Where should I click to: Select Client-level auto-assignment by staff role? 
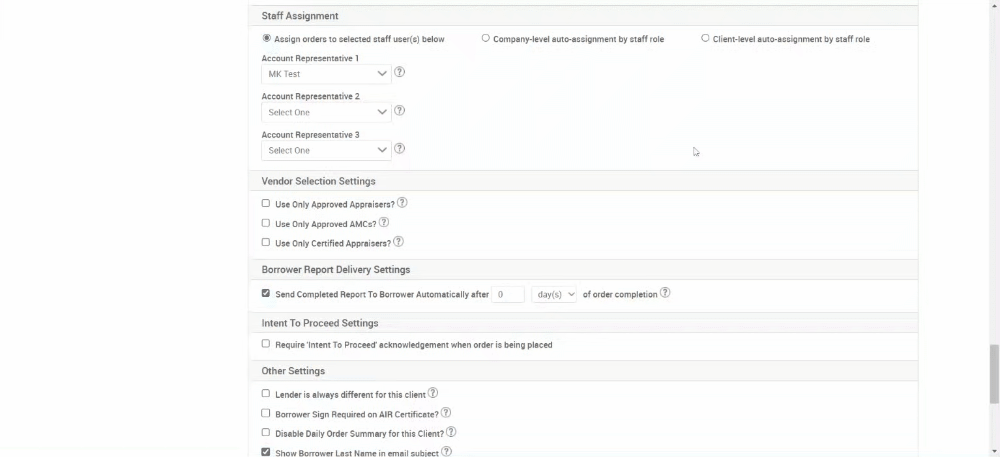[705, 38]
